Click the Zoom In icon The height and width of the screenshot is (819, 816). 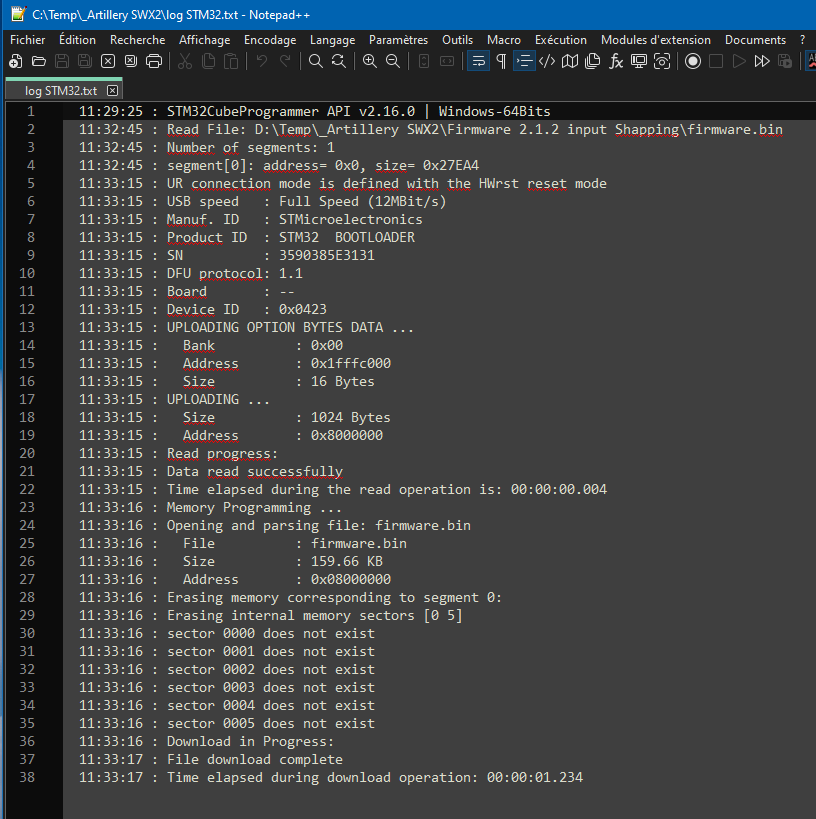369,61
